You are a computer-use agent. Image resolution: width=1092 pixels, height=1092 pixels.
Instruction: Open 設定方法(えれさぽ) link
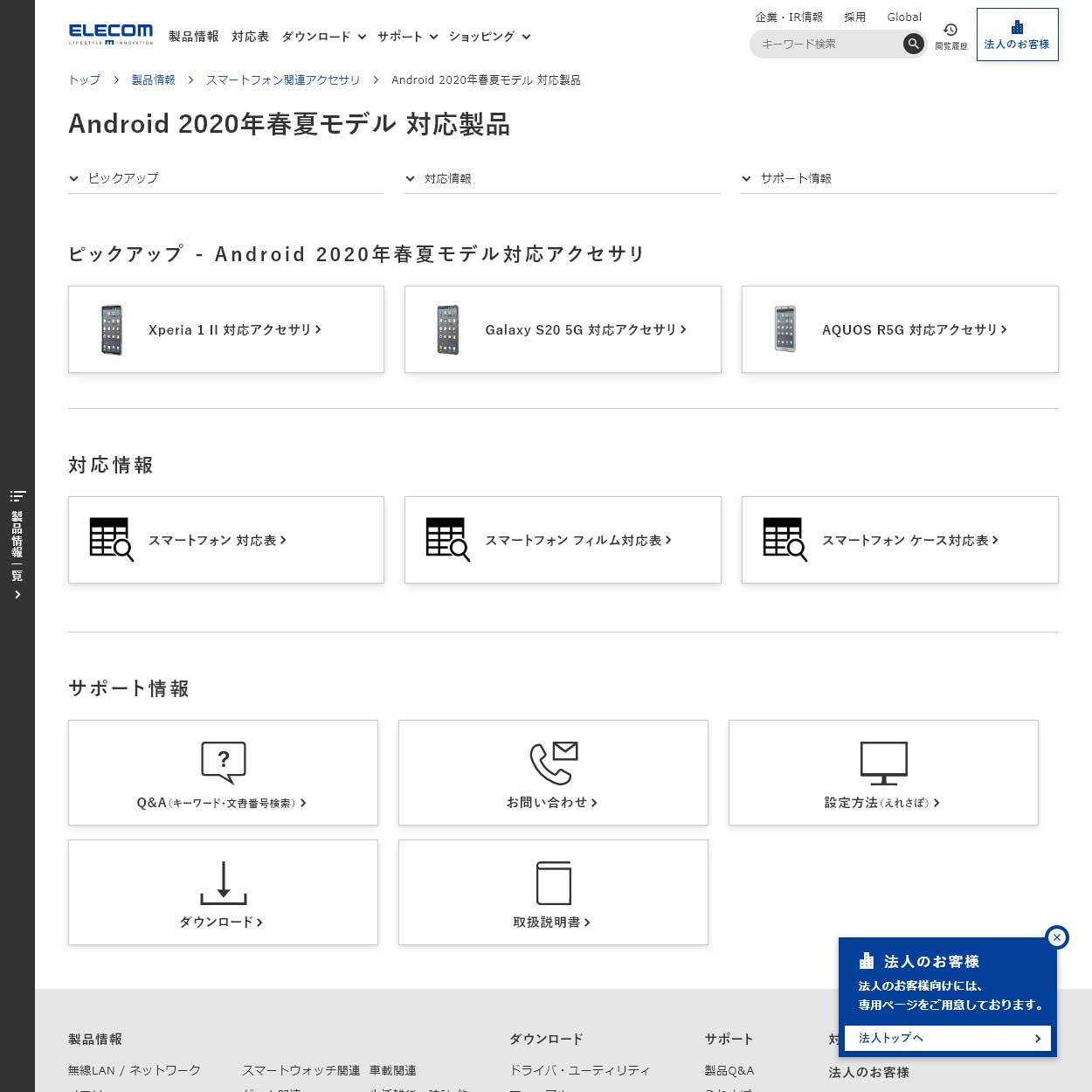[884, 772]
